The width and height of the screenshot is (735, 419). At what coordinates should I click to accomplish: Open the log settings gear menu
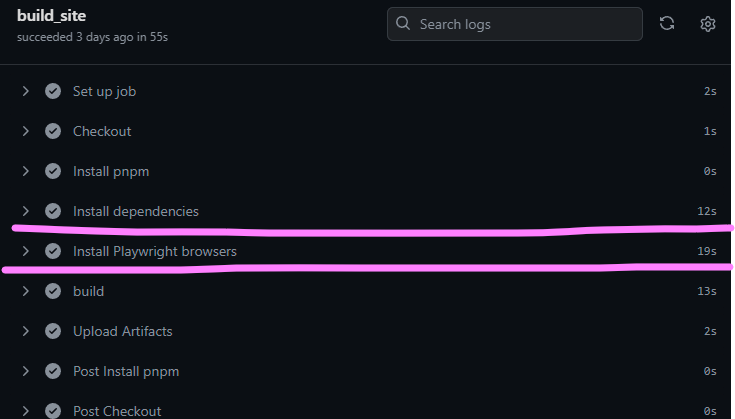point(708,24)
